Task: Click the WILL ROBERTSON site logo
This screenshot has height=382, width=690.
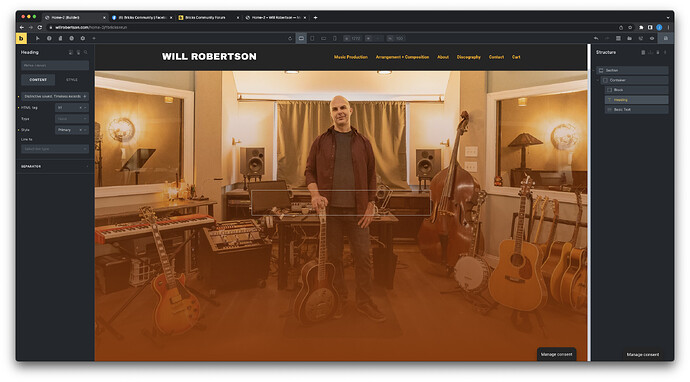Action: (209, 56)
